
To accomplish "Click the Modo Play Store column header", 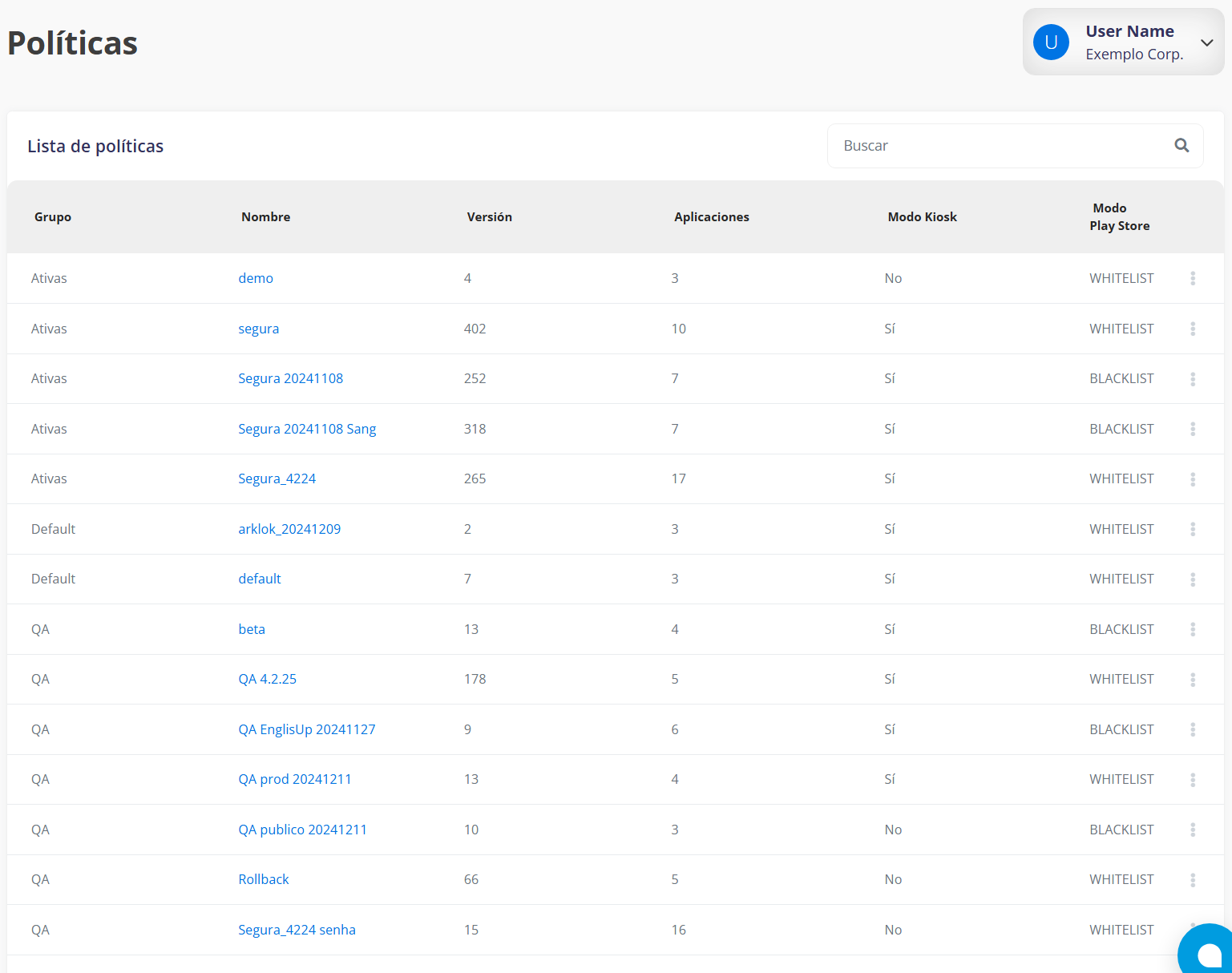I will [x=1119, y=217].
